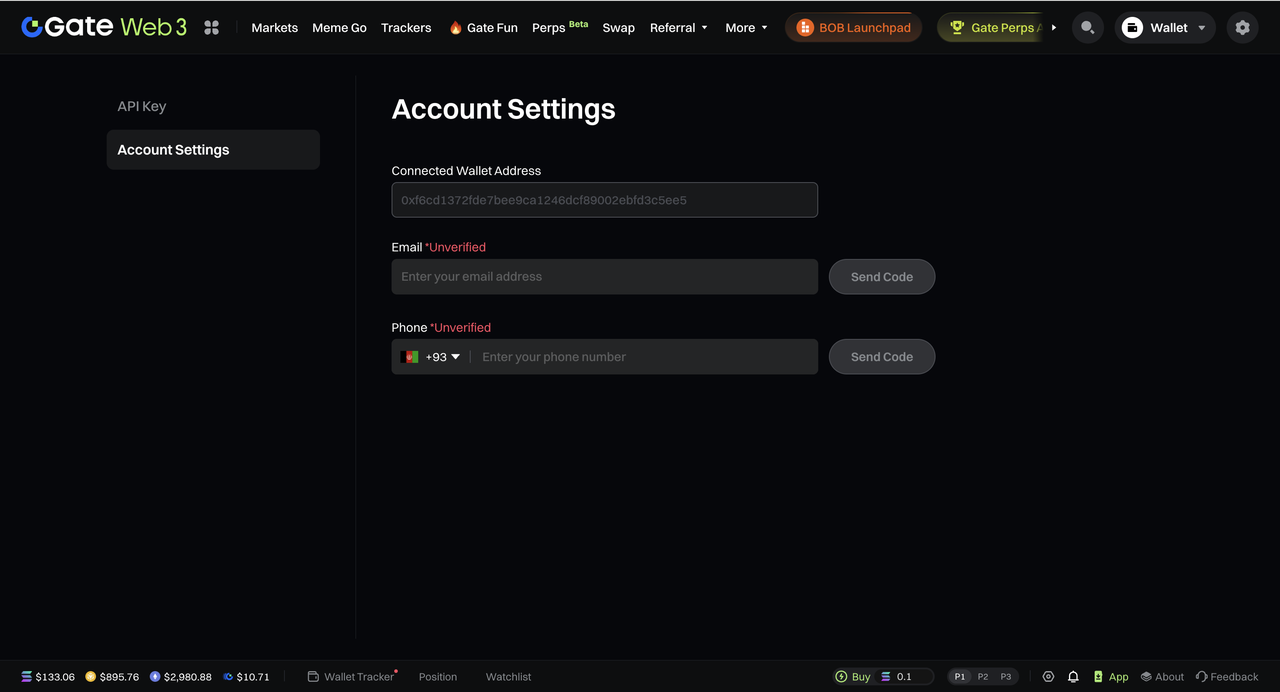1280x692 pixels.
Task: Open the Wallet dropdown
Action: tap(1165, 28)
